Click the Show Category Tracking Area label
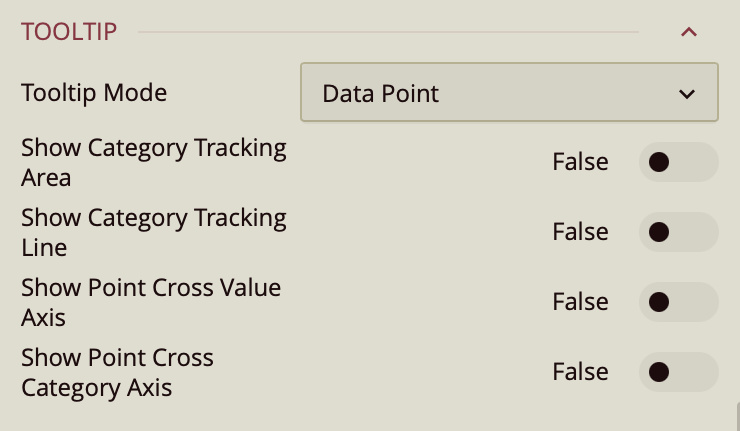Screen dimensions: 740x431 (153, 162)
